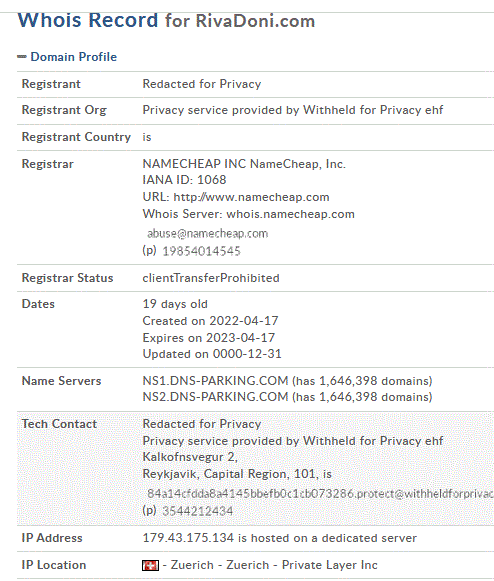The width and height of the screenshot is (494, 581).
Task: Click the Kalkofnsvegur 2 address line
Action: click(190, 457)
